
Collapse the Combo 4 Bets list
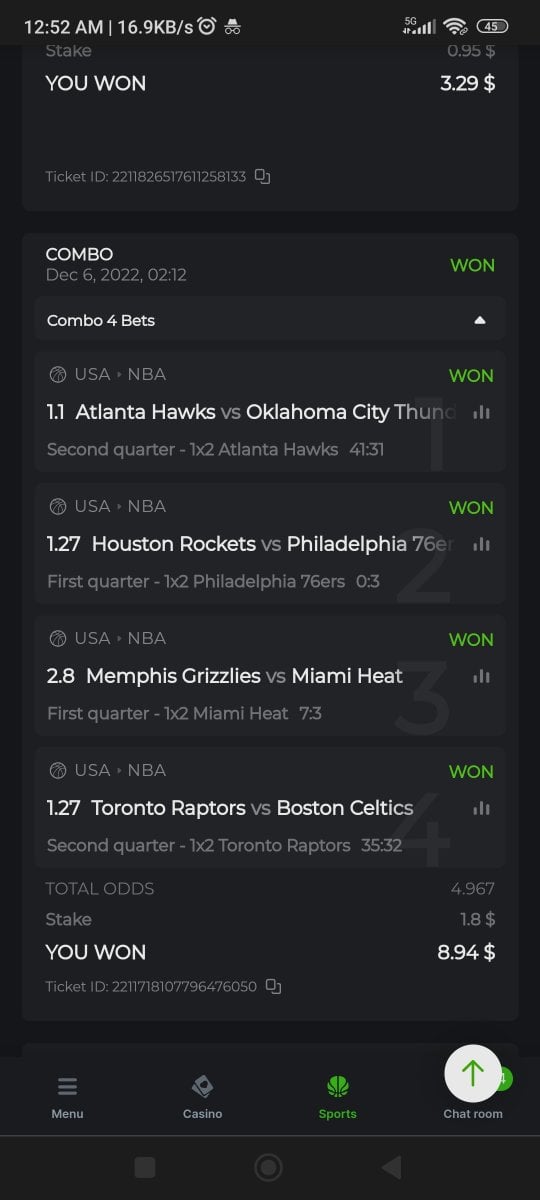[270, 320]
